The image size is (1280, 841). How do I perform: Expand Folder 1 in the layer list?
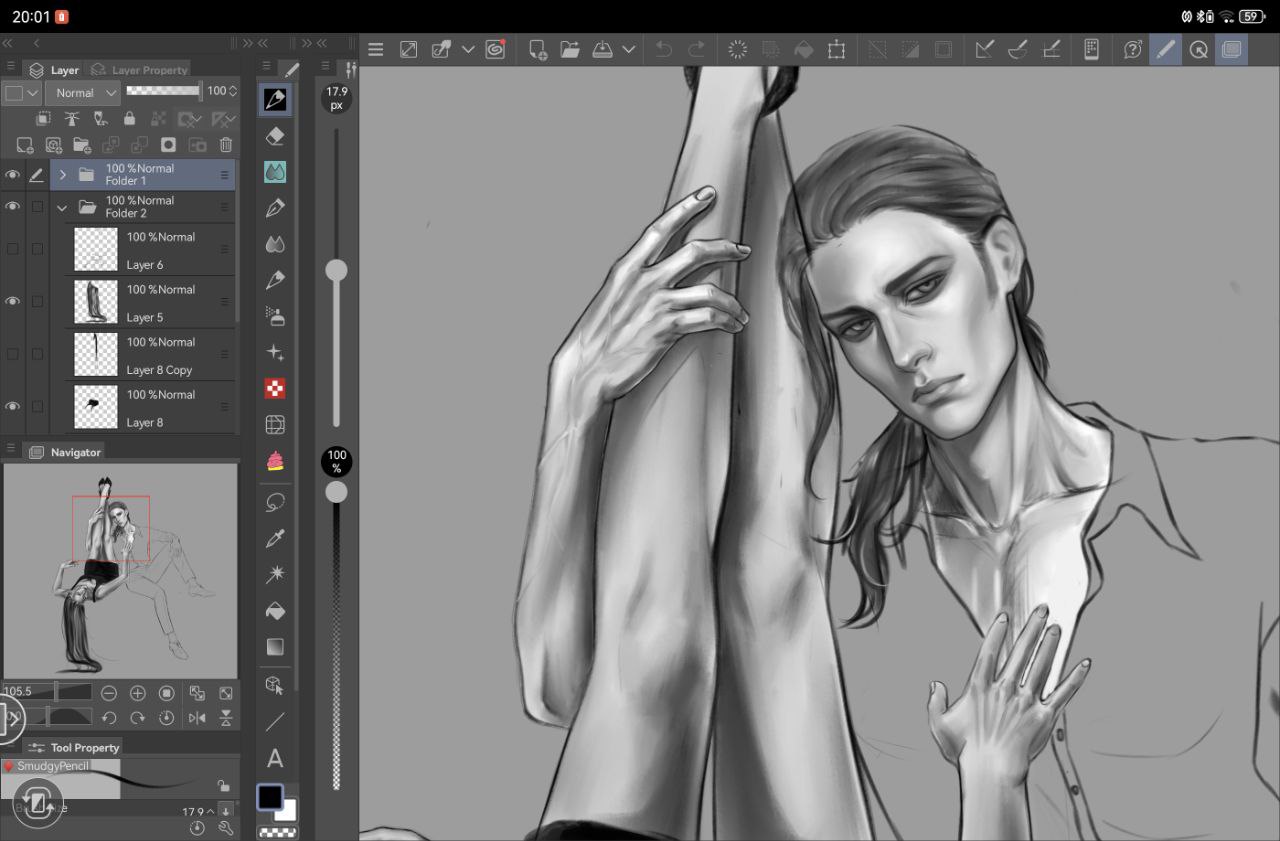point(63,175)
